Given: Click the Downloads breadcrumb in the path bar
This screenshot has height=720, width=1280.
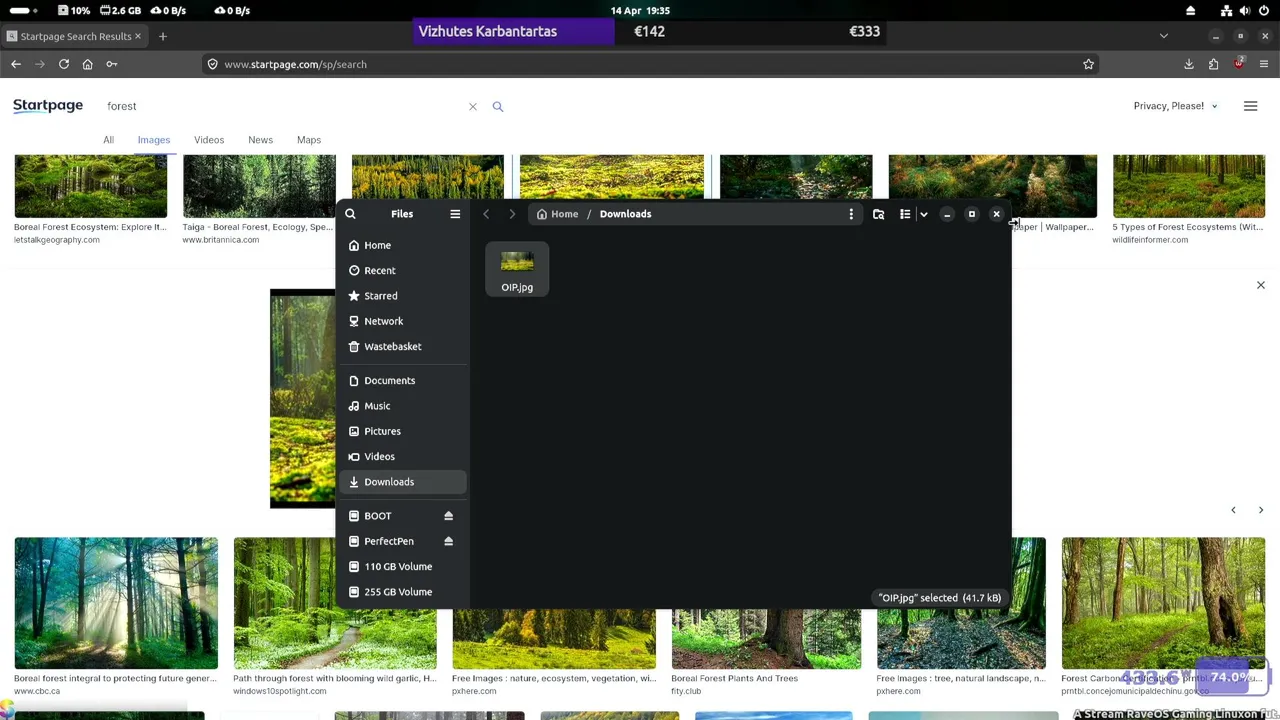Looking at the screenshot, I should (625, 214).
